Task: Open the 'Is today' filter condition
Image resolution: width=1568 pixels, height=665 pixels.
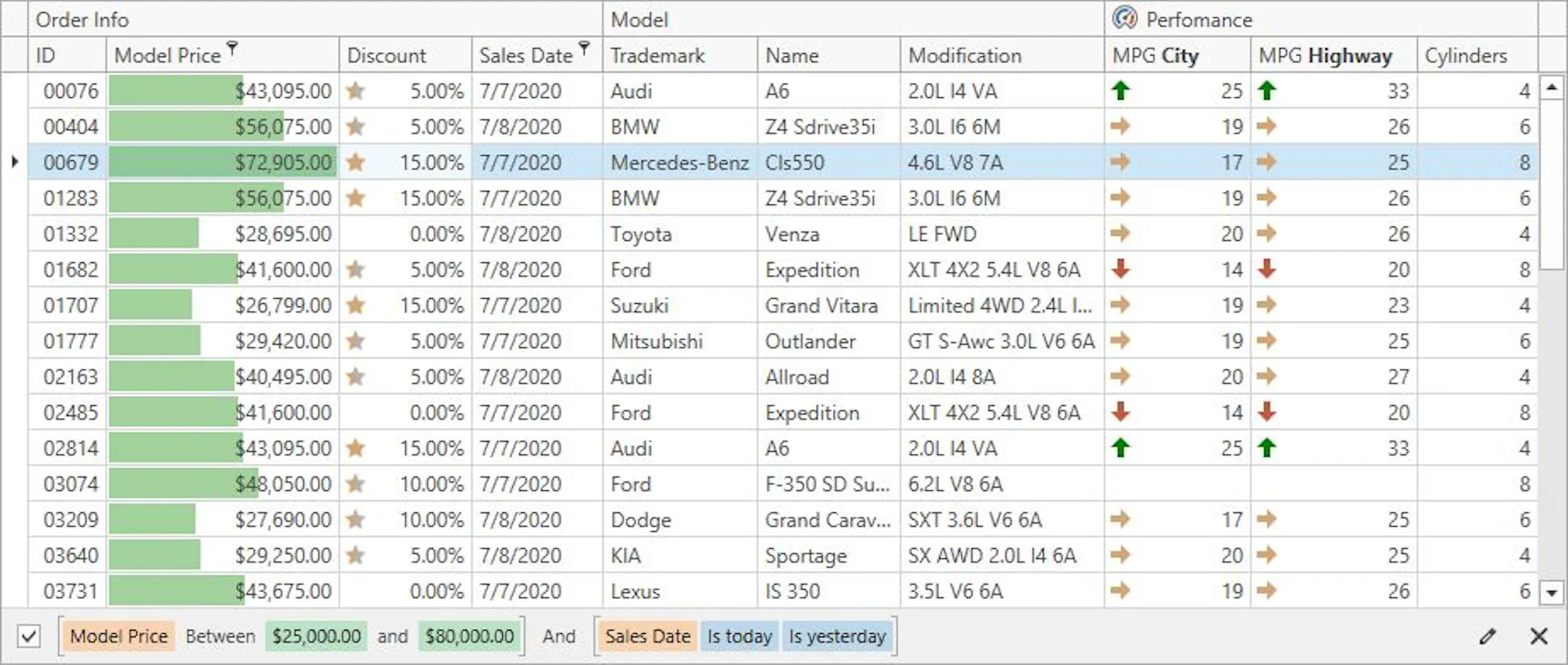Action: pyautogui.click(x=739, y=636)
